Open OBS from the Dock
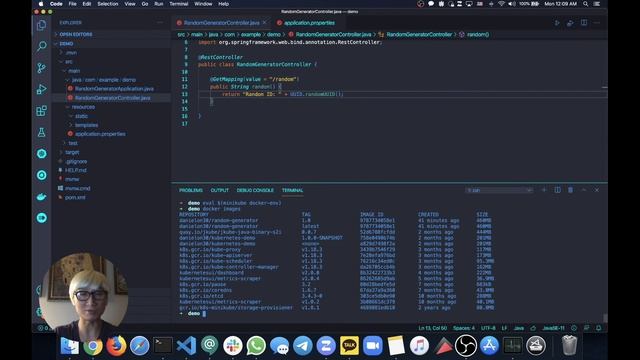Viewport: 640px width, 360px height. coord(466,346)
